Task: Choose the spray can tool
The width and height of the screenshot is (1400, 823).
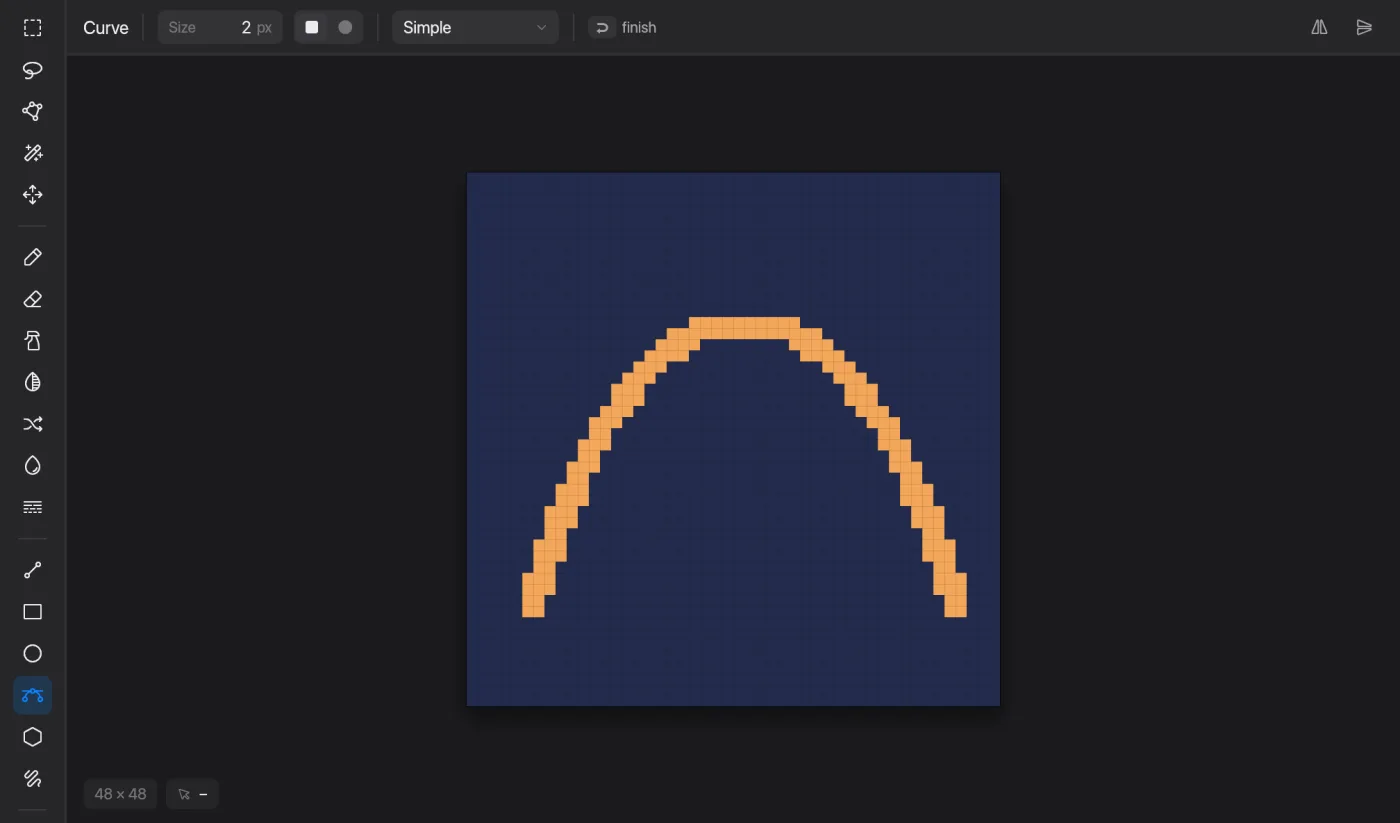Action: (x=32, y=341)
